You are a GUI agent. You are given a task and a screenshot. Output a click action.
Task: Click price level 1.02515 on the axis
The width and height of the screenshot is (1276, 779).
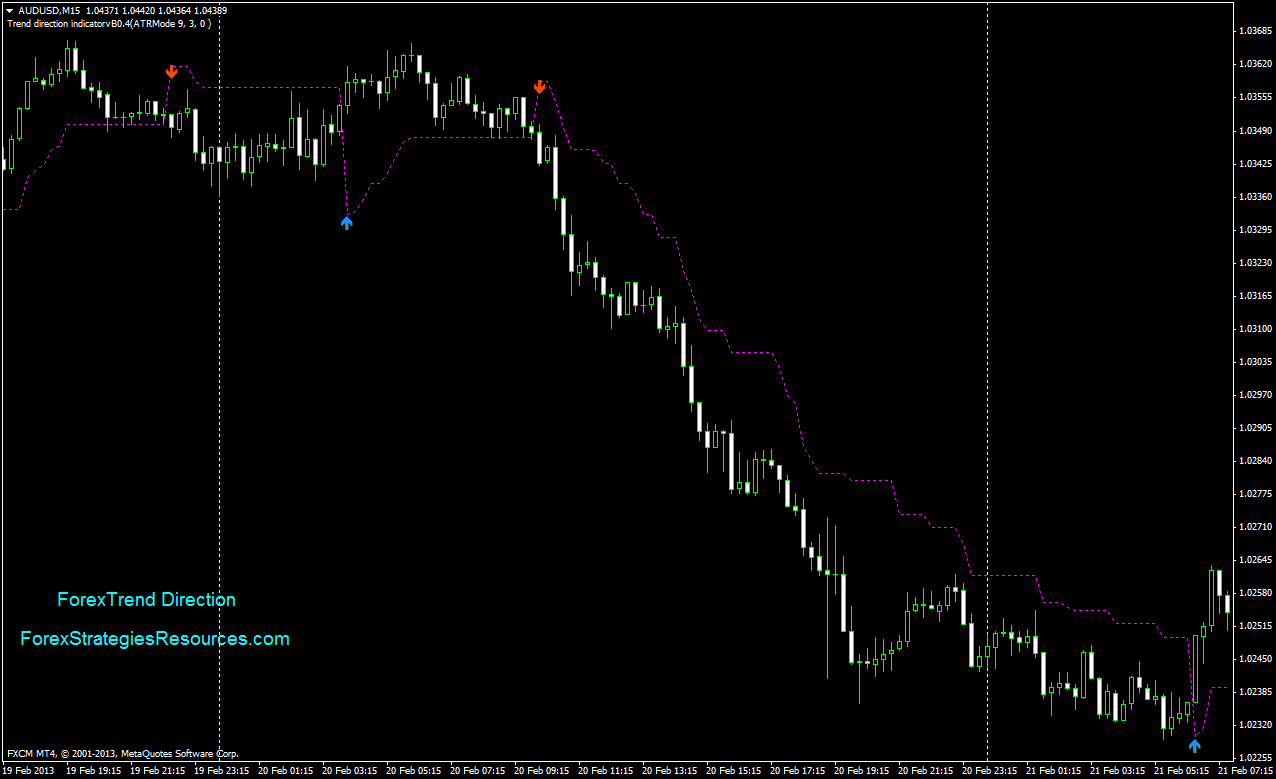[1254, 625]
